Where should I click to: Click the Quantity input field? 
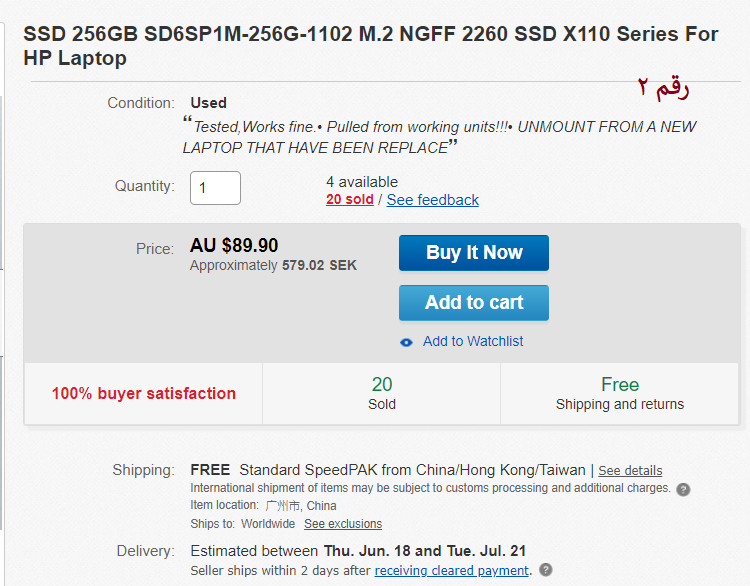pos(215,188)
